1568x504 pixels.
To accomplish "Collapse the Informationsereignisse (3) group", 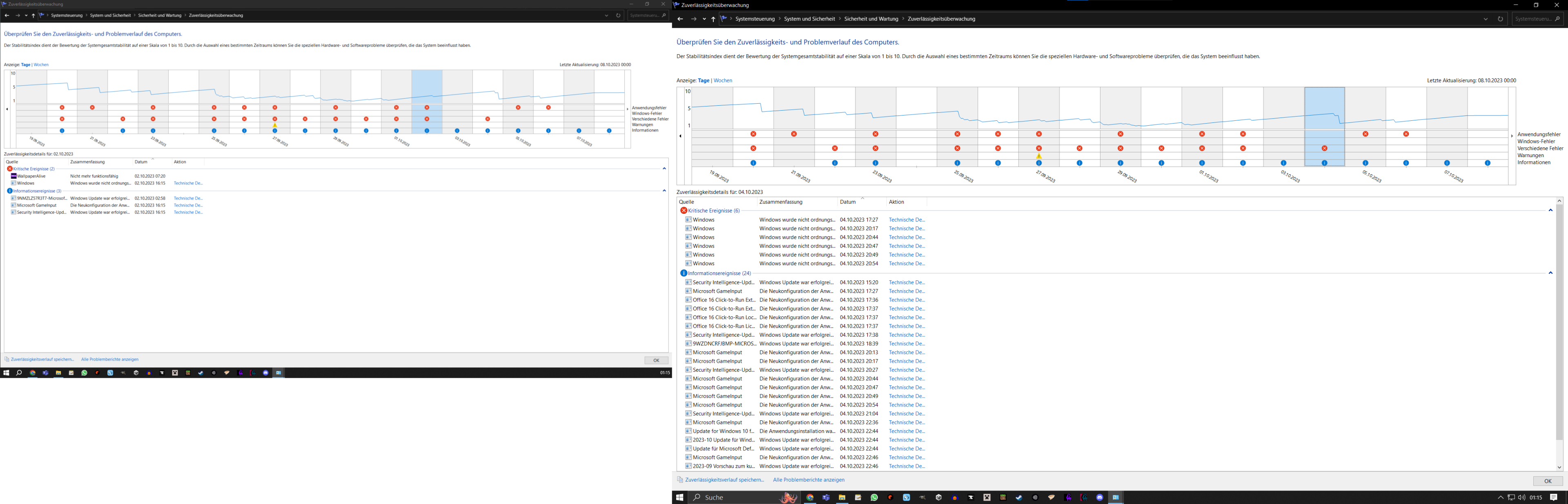I will tap(664, 191).
